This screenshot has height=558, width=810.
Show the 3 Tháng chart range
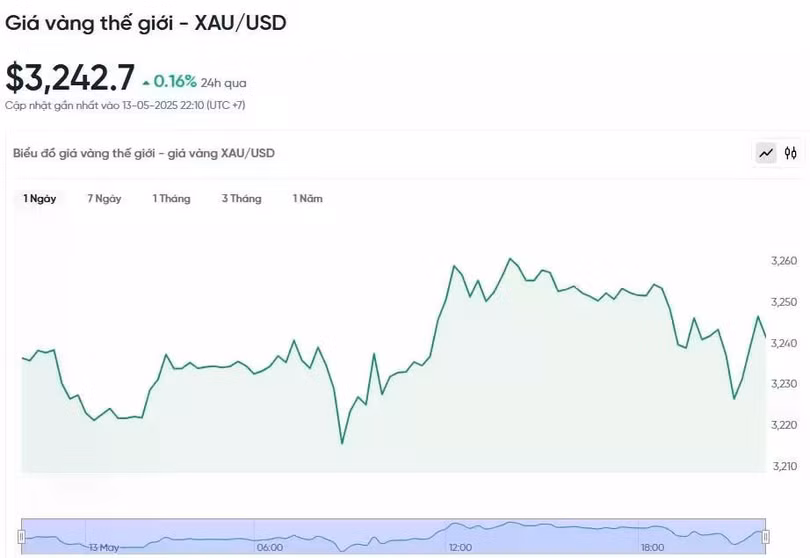pyautogui.click(x=241, y=199)
